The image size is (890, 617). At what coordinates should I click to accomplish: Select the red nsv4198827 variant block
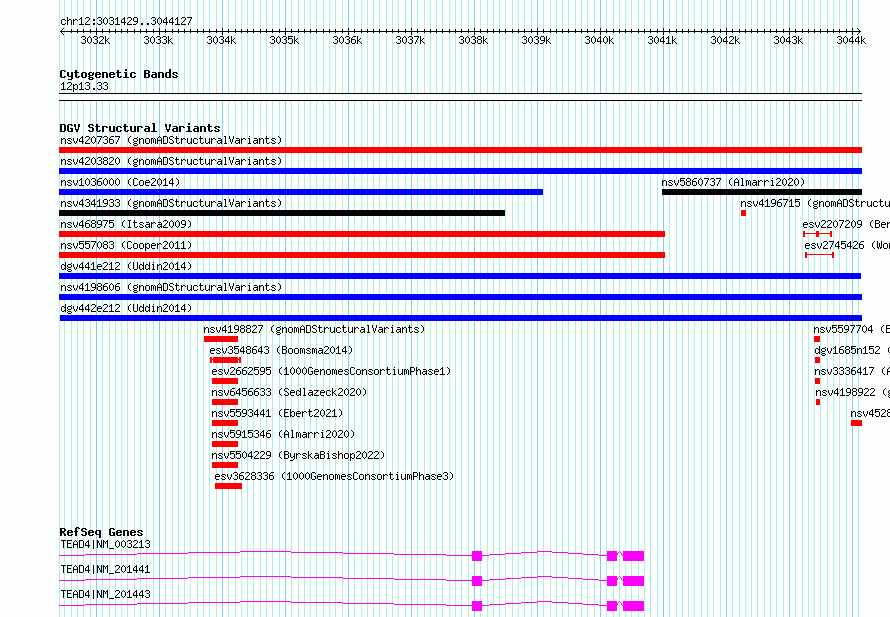[221, 339]
